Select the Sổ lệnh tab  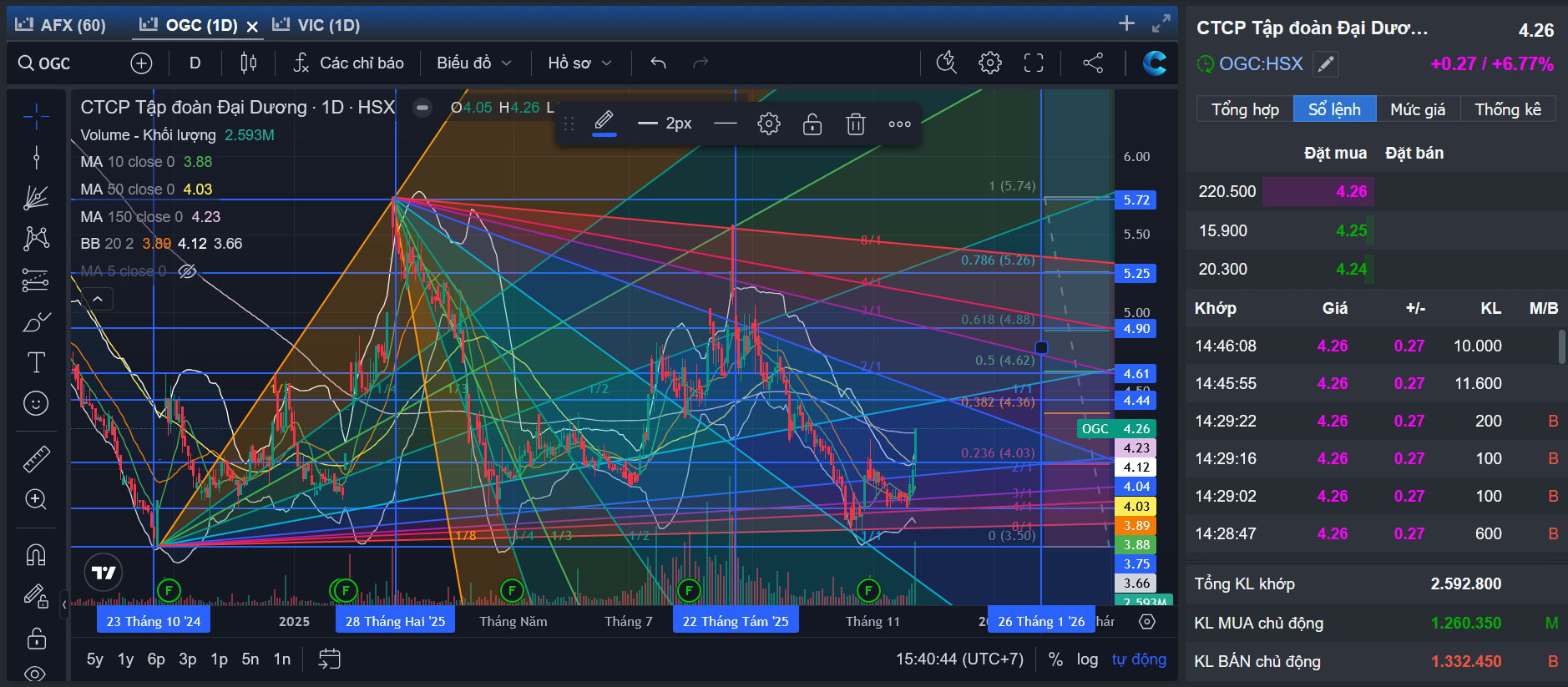click(1334, 109)
